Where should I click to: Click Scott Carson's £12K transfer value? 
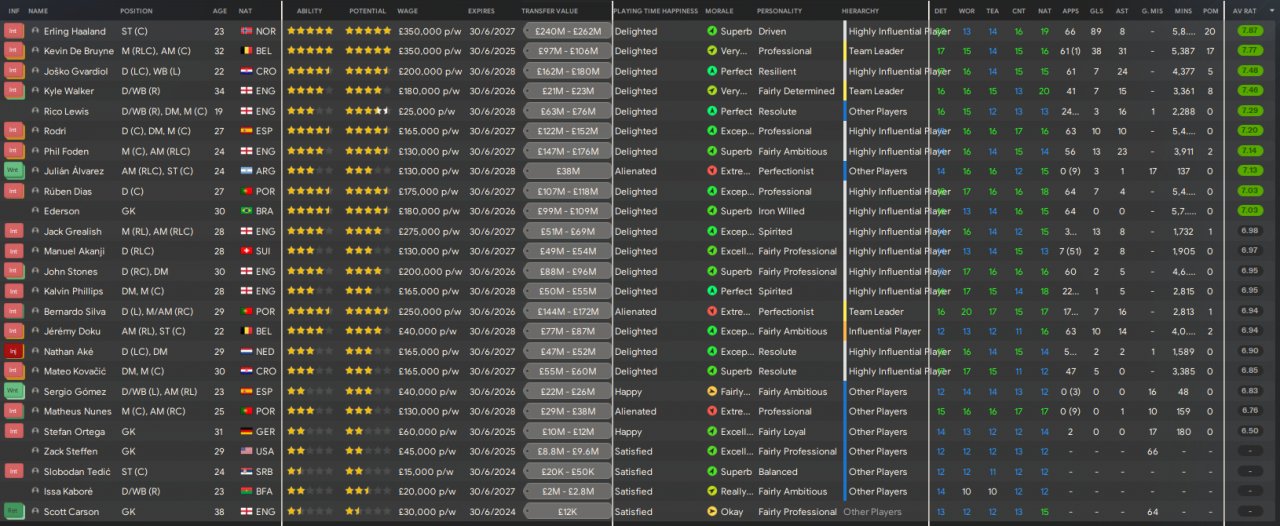click(567, 511)
